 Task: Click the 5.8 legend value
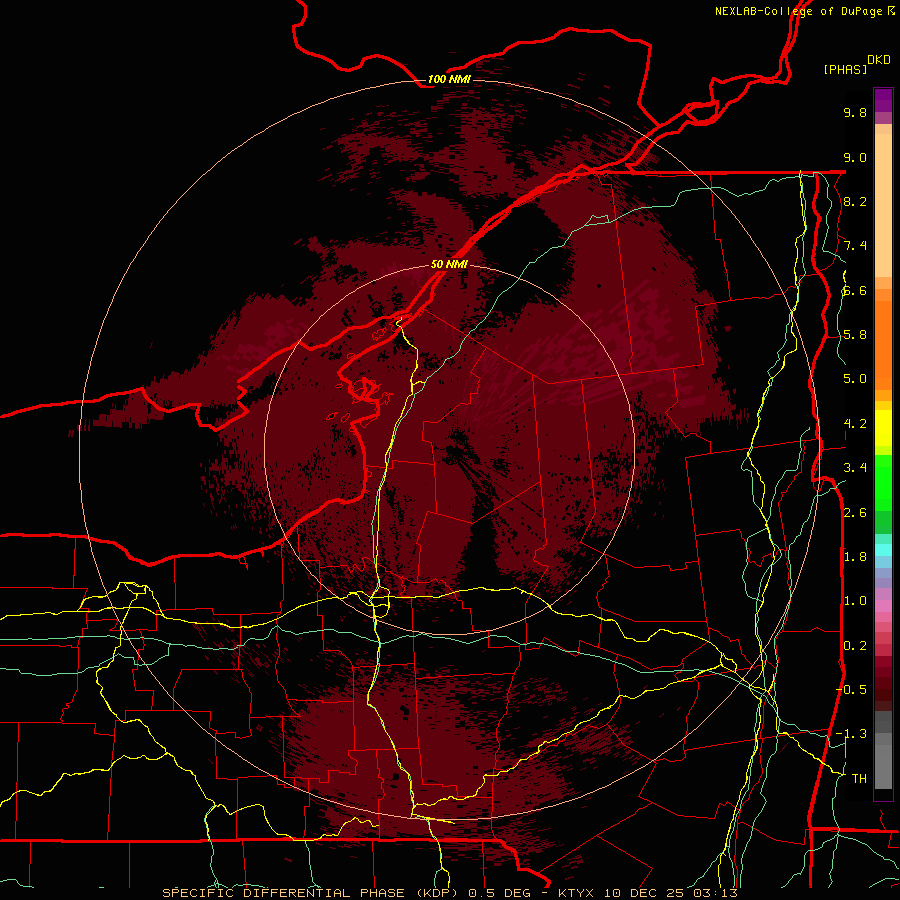[x=855, y=334]
